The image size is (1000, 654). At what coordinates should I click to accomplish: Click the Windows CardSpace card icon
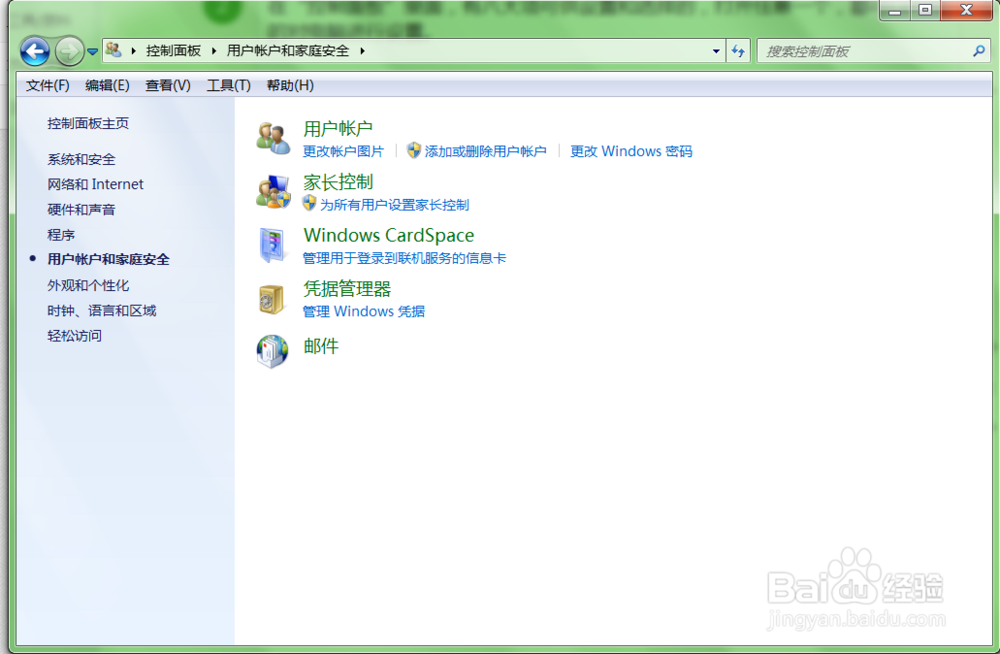coord(273,246)
